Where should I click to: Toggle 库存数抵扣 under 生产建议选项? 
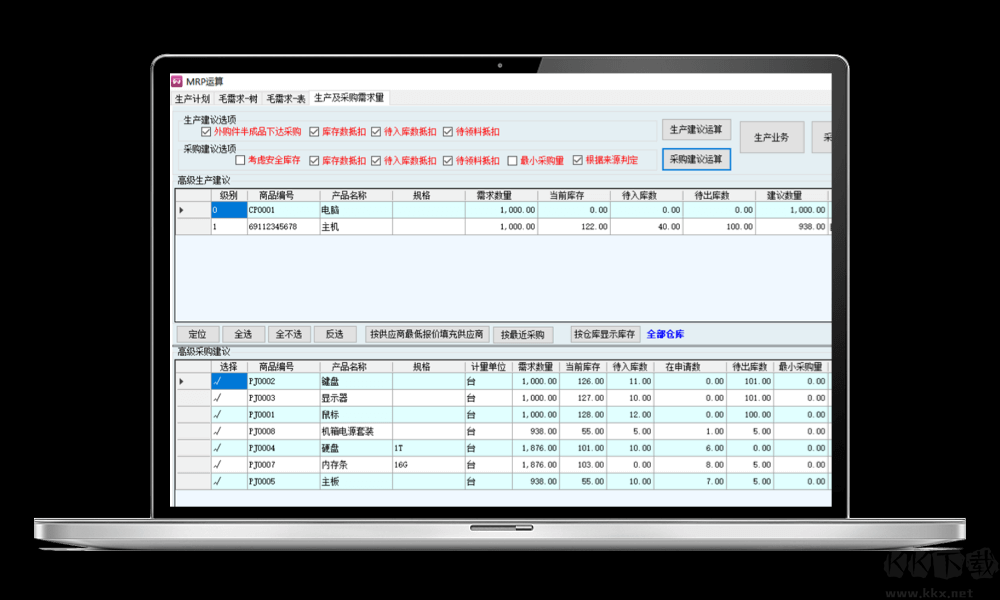(x=314, y=132)
